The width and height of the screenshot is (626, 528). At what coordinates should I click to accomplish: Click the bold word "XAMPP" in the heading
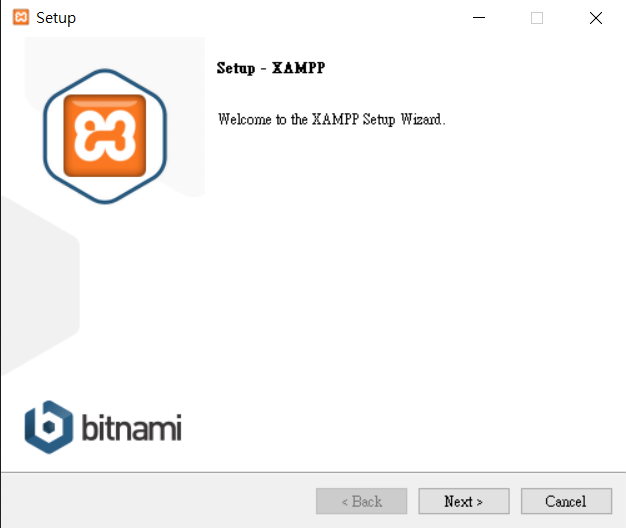pyautogui.click(x=299, y=68)
